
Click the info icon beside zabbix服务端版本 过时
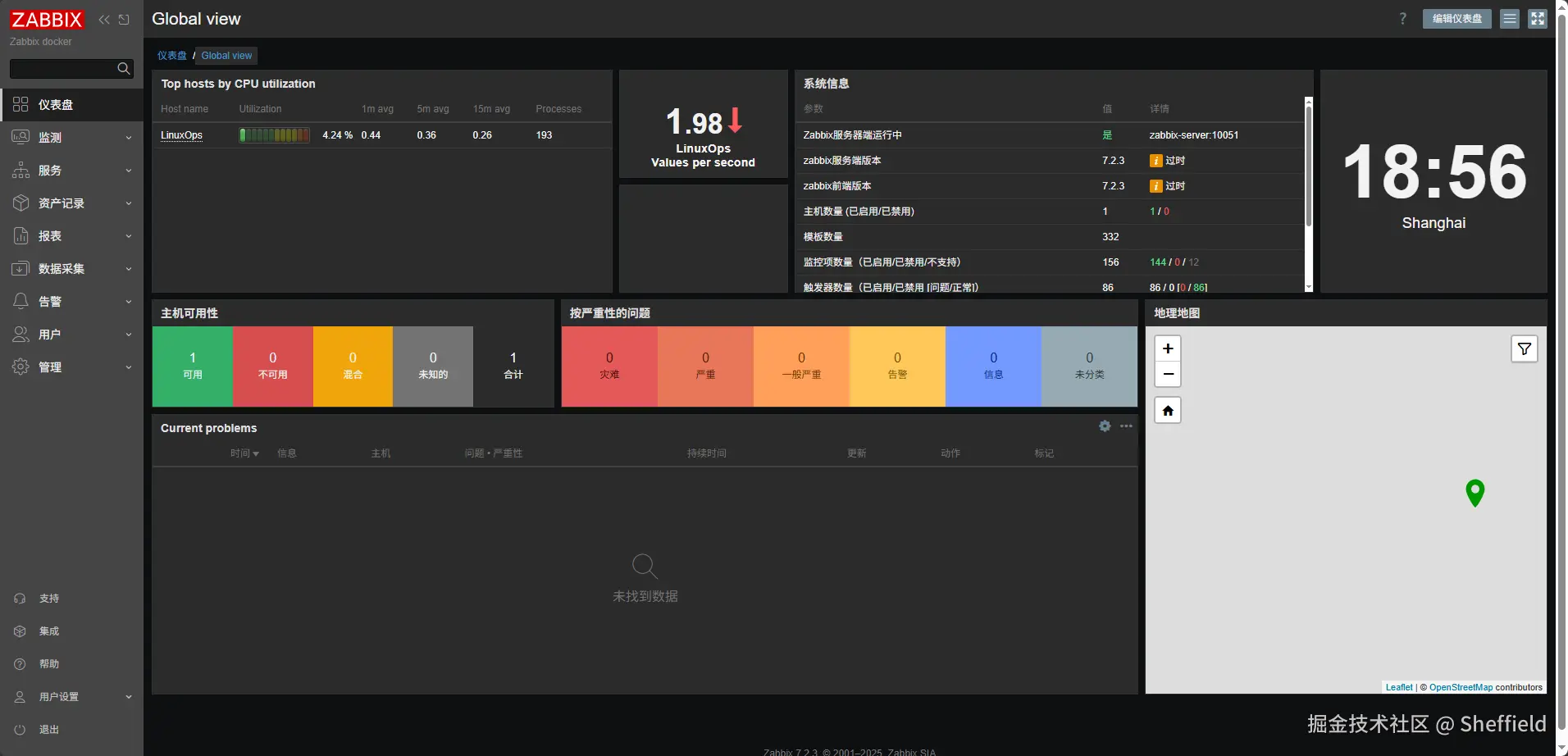click(1155, 161)
